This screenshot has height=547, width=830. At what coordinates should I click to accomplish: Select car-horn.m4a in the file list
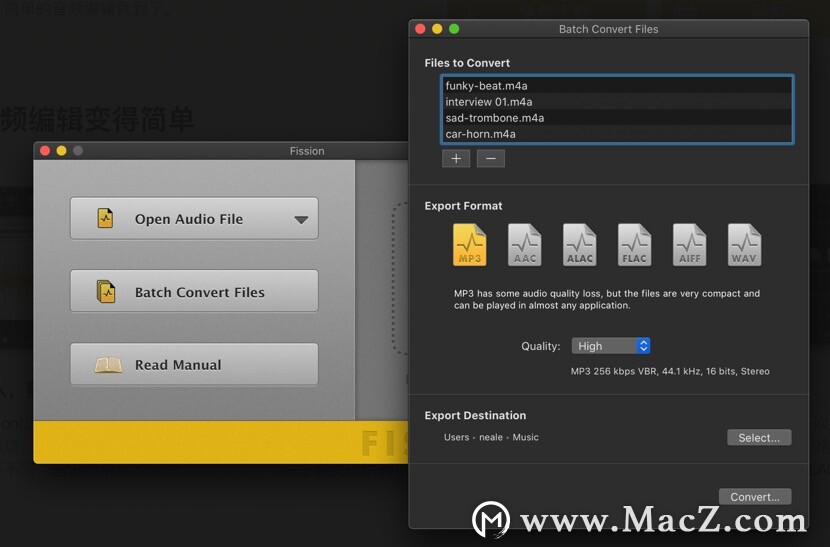click(617, 134)
